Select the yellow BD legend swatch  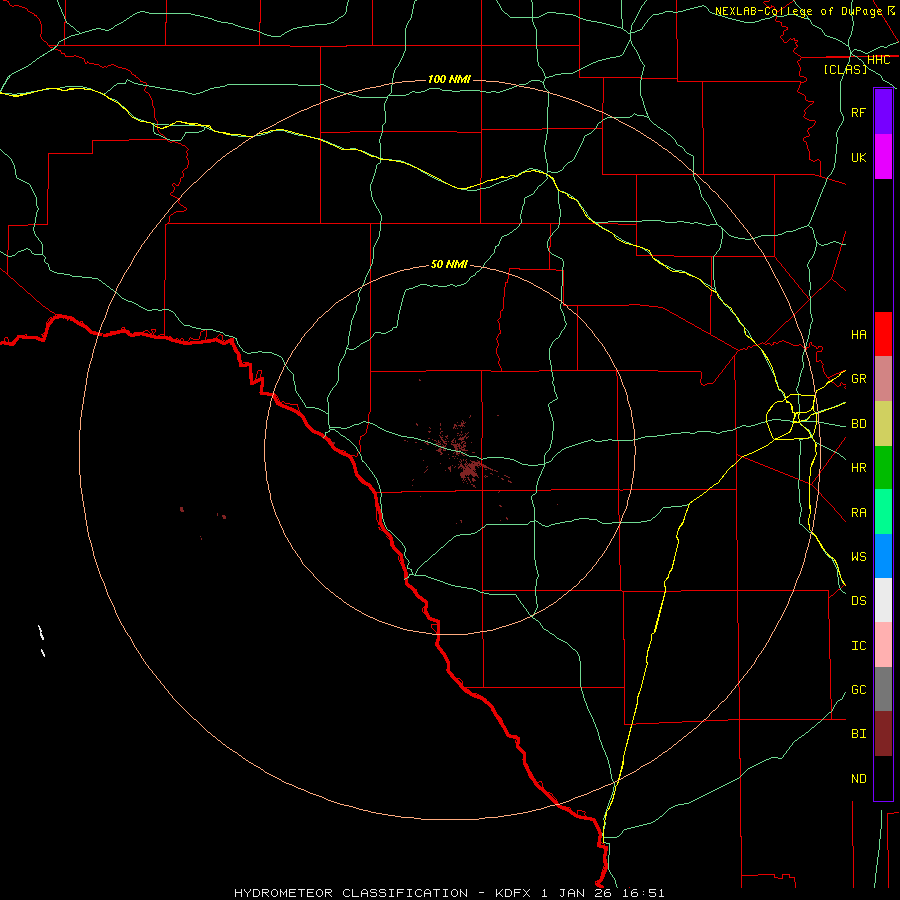[x=883, y=424]
